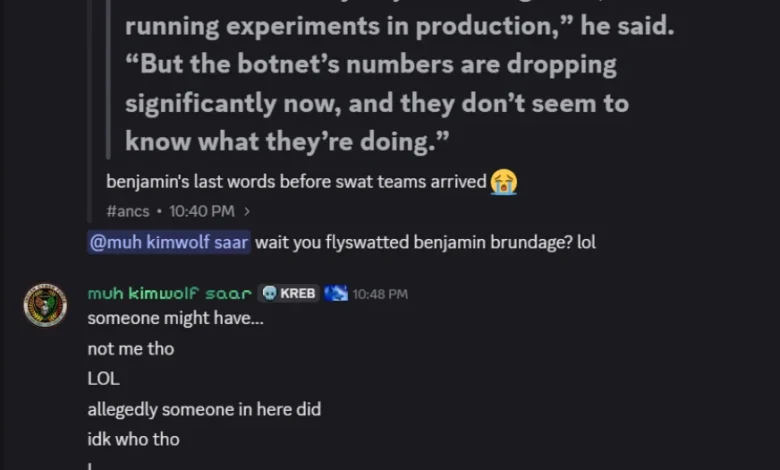Click "wait you flyswatted benjamin brundage?" message
Image resolution: width=780 pixels, height=470 pixels.
click(x=425, y=242)
